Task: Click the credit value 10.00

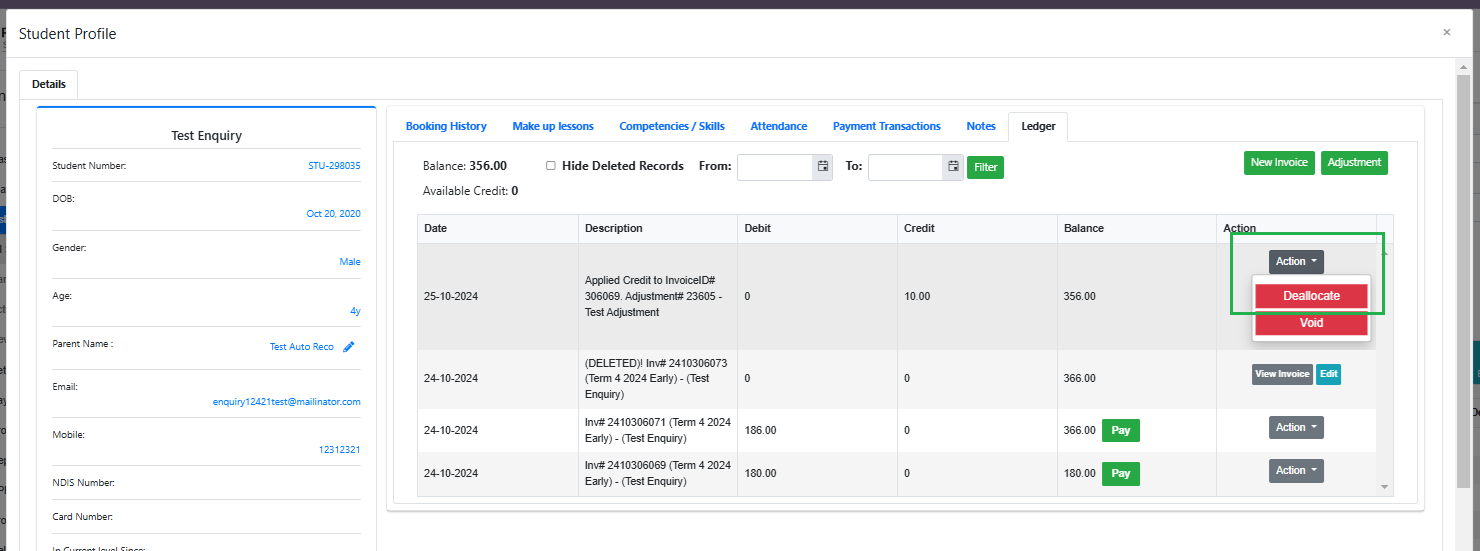Action: (917, 296)
